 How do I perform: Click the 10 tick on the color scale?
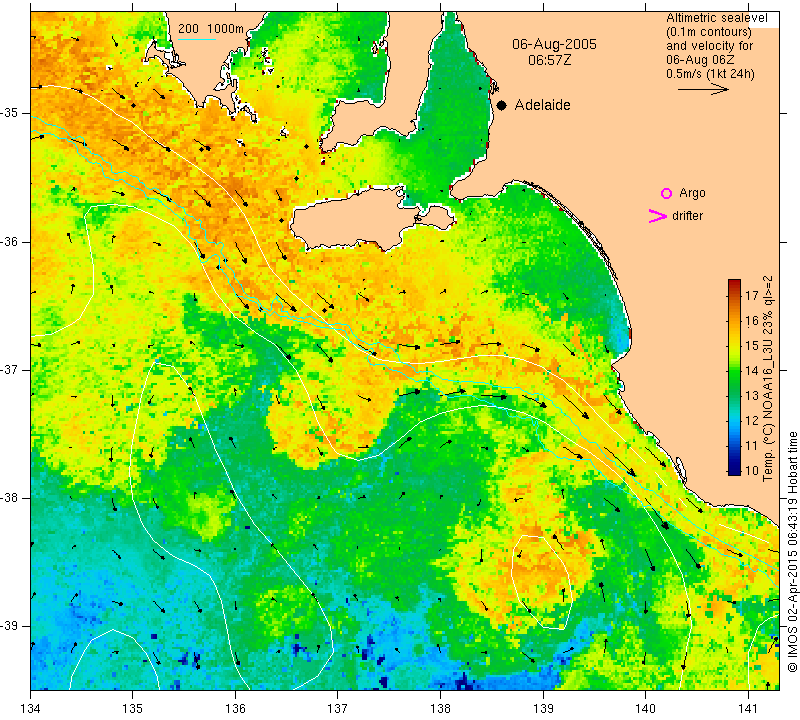(752, 470)
